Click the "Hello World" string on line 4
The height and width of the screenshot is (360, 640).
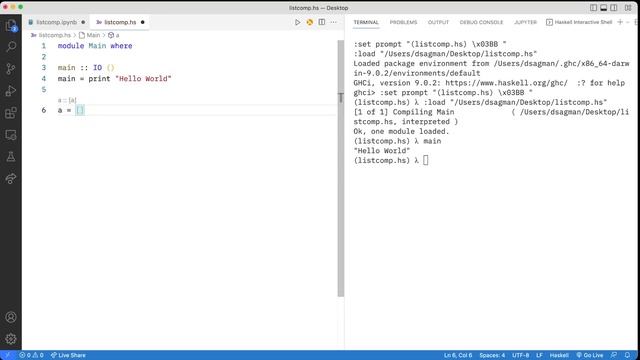click(x=143, y=79)
